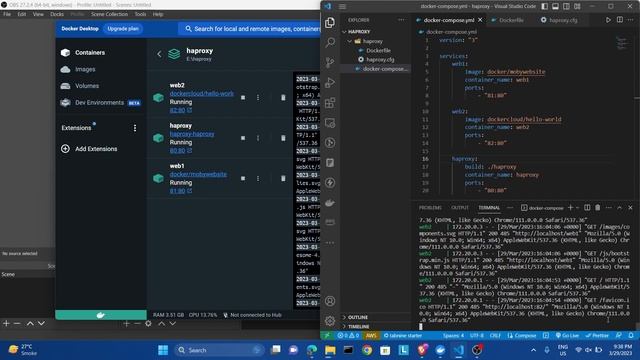Viewport: 640px width, 360px height.
Task: Add a new terminal with plus icon
Action: click(571, 207)
